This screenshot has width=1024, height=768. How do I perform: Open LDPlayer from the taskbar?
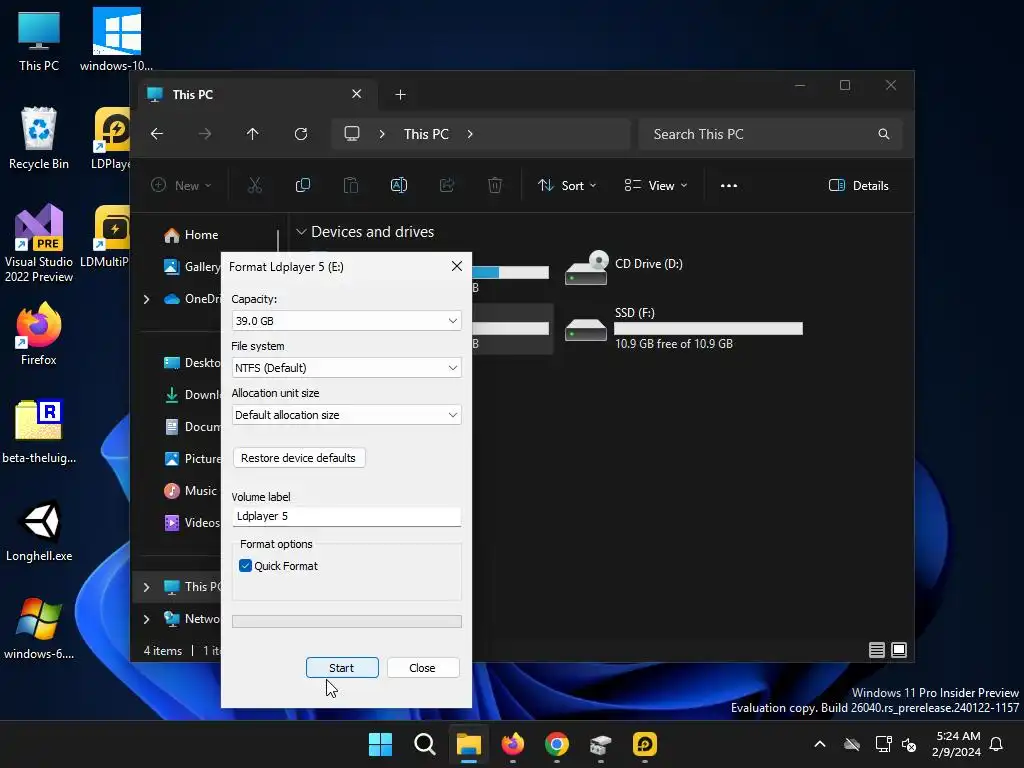tap(645, 744)
